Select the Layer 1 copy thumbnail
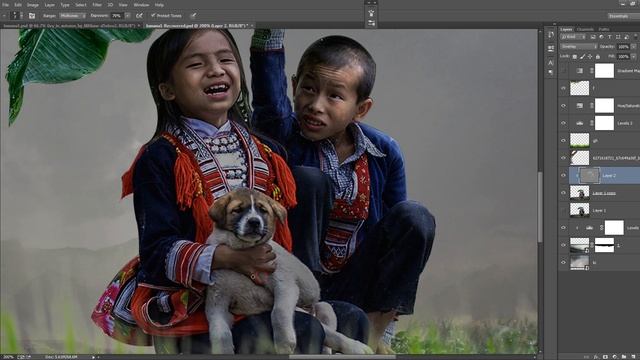 click(580, 193)
